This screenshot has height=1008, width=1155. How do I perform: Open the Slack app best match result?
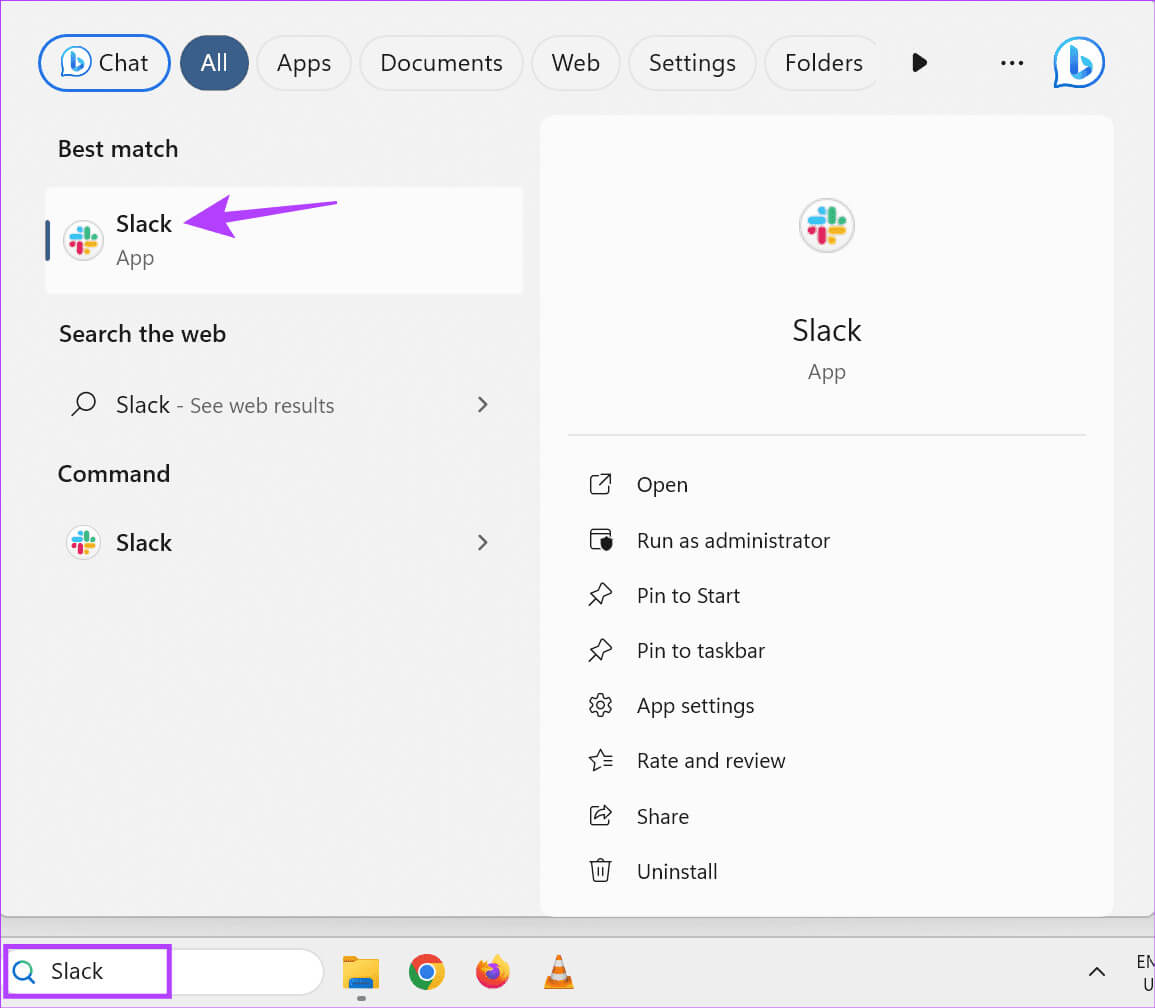pos(284,240)
